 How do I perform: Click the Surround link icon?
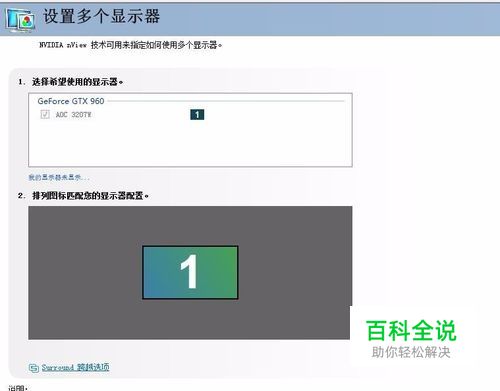34,368
